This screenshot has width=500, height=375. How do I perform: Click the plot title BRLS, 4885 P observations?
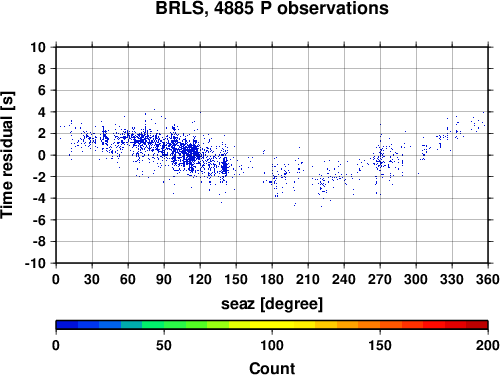pos(272,8)
